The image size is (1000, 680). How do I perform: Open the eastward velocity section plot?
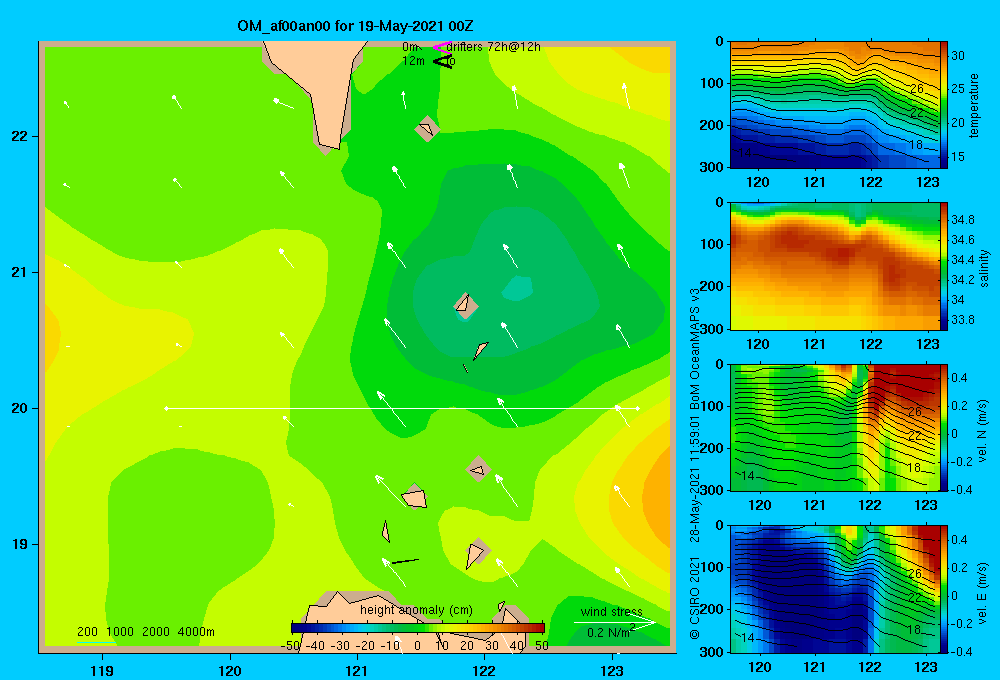835,589
